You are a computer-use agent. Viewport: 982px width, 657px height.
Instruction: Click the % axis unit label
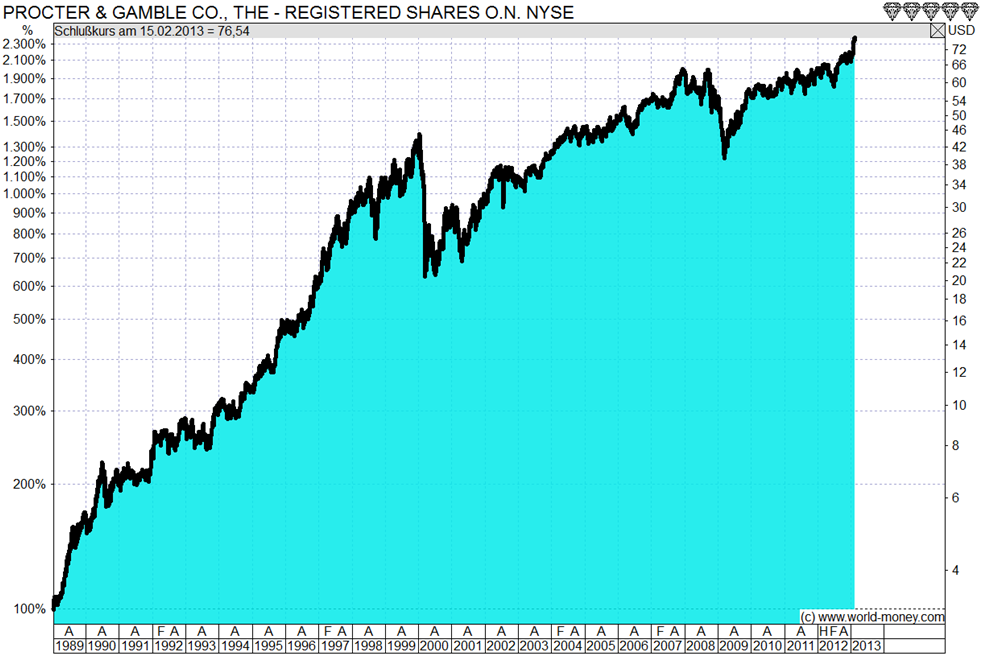click(x=28, y=31)
